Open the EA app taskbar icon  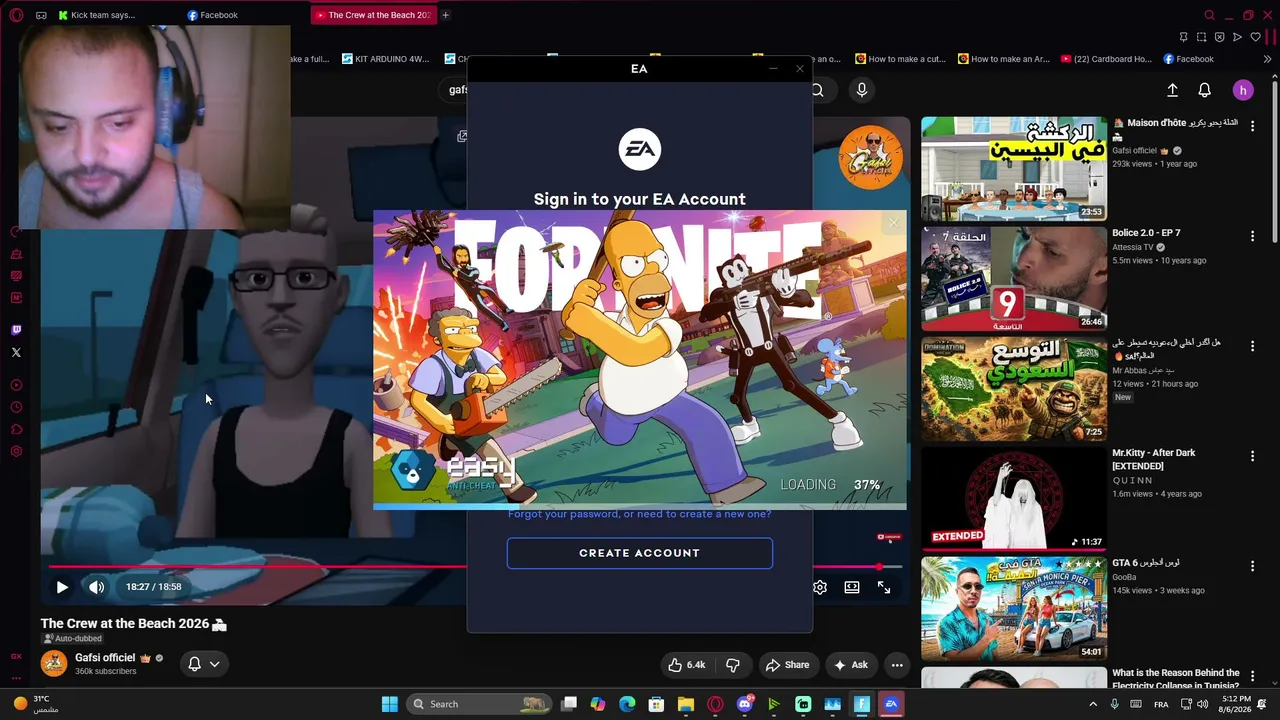[891, 704]
